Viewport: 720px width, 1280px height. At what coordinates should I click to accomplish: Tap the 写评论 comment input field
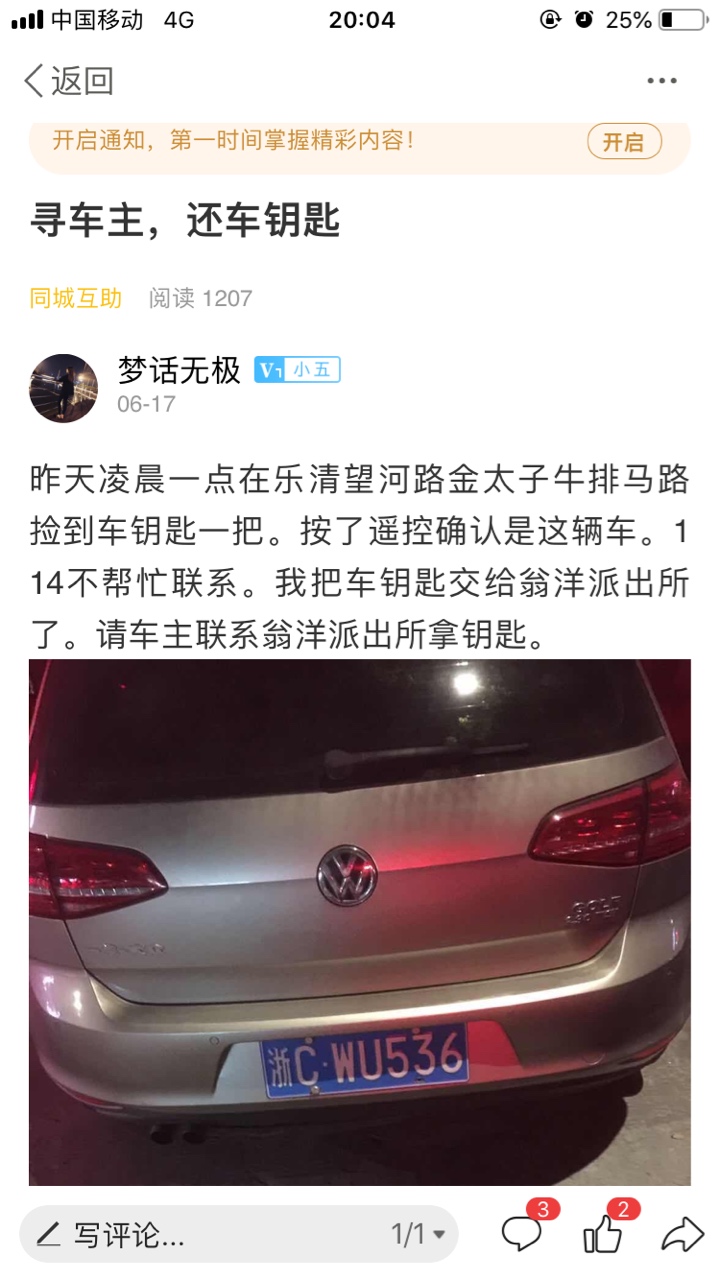tap(239, 1235)
